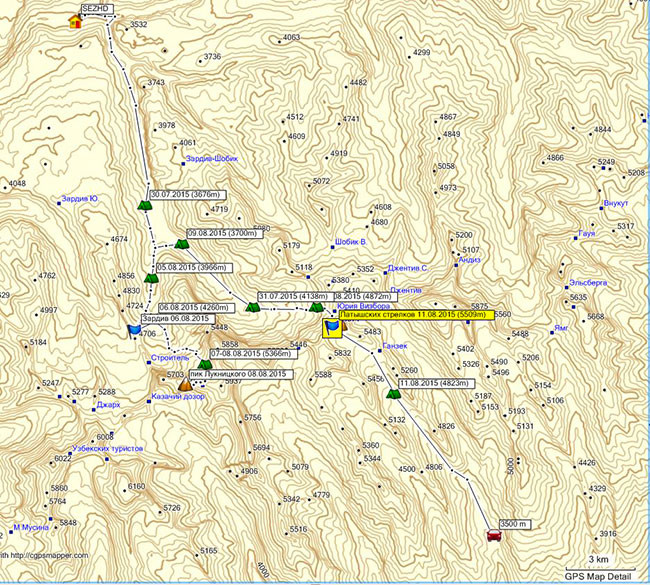Click the Зардив-Шобик place name
Screen dimensions: 650x585
[212, 159]
